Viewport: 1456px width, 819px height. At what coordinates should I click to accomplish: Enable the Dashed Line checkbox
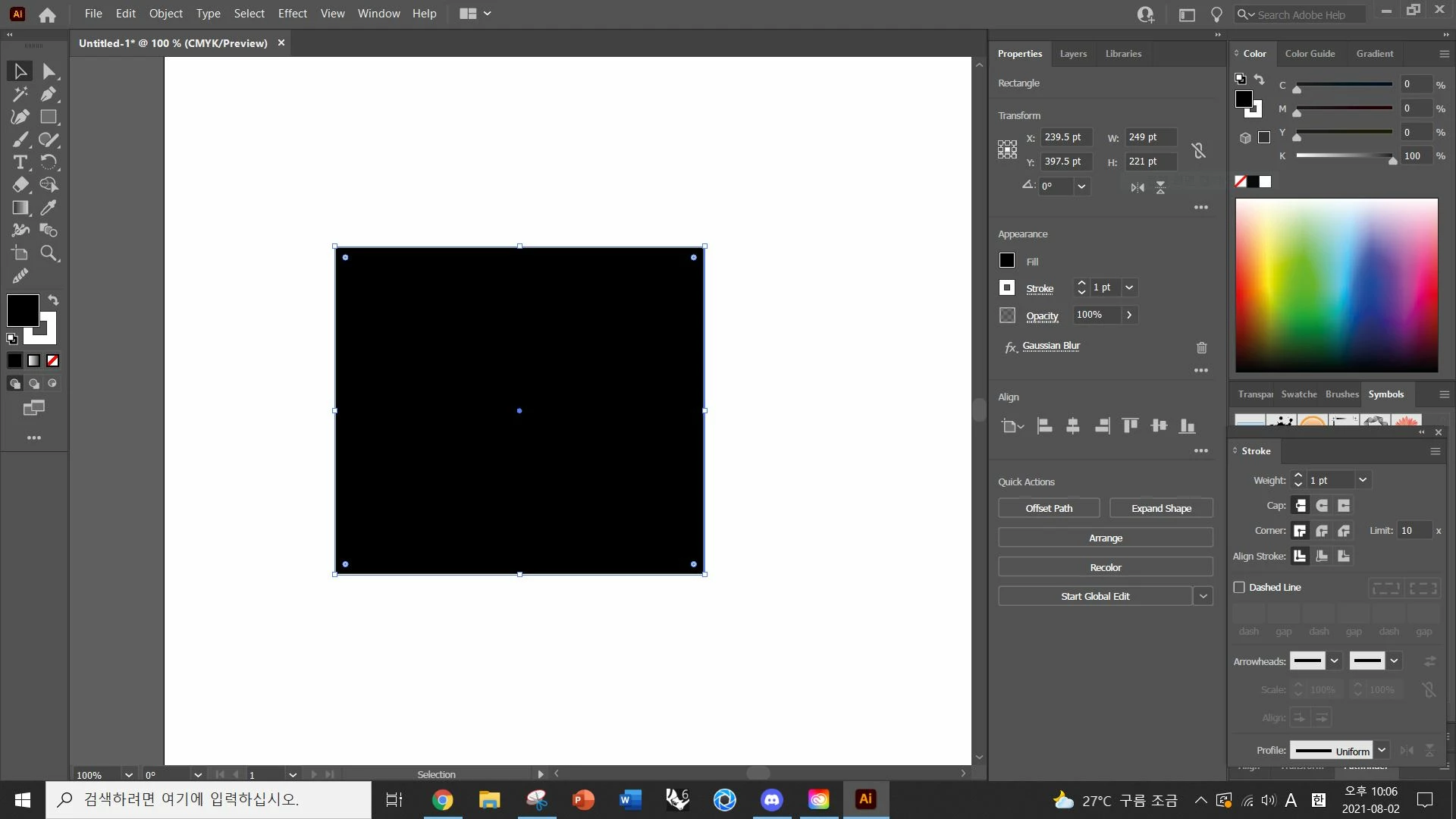(x=1239, y=587)
